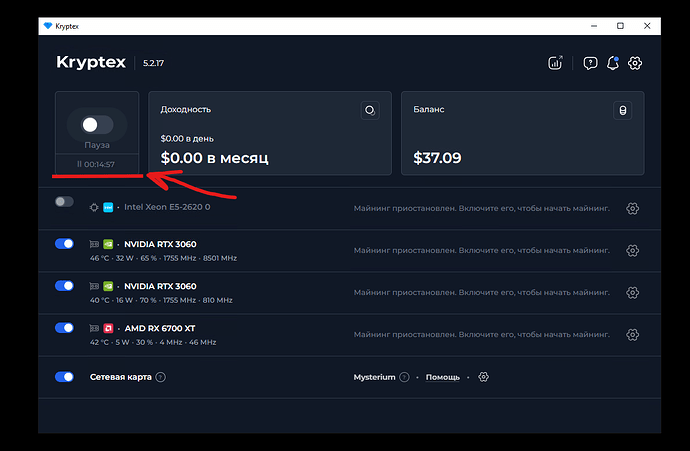Open main settings gear in header

tap(635, 63)
